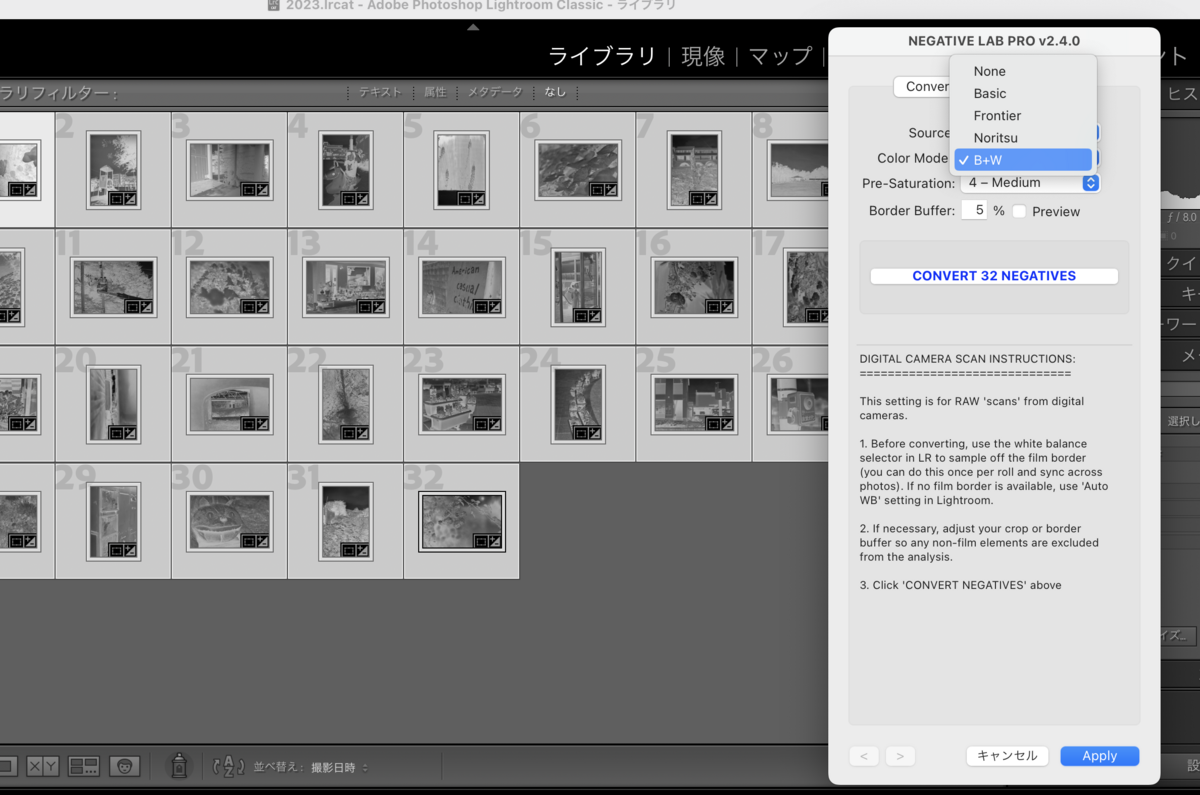This screenshot has width=1200, height=795.
Task: Select the Convert tab in Negative Lab Pro
Action: pos(922,87)
